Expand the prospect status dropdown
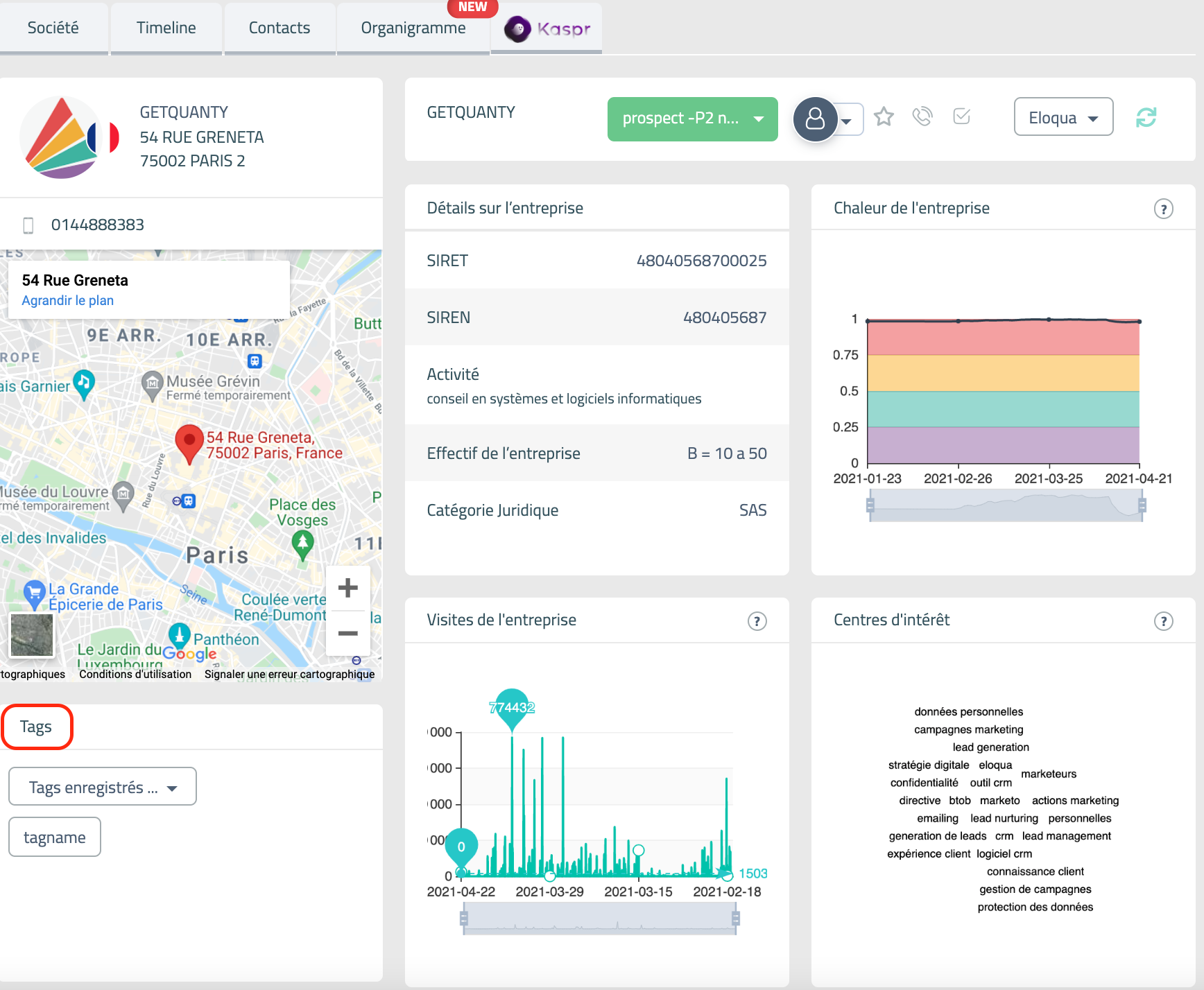 pos(692,119)
